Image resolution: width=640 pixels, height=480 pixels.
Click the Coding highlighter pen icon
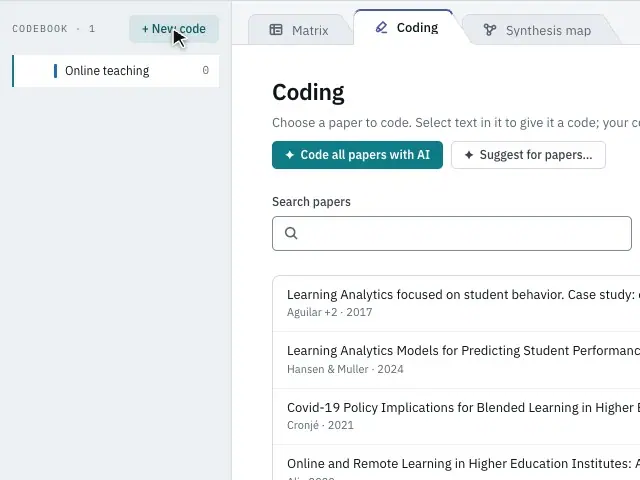coord(381,27)
